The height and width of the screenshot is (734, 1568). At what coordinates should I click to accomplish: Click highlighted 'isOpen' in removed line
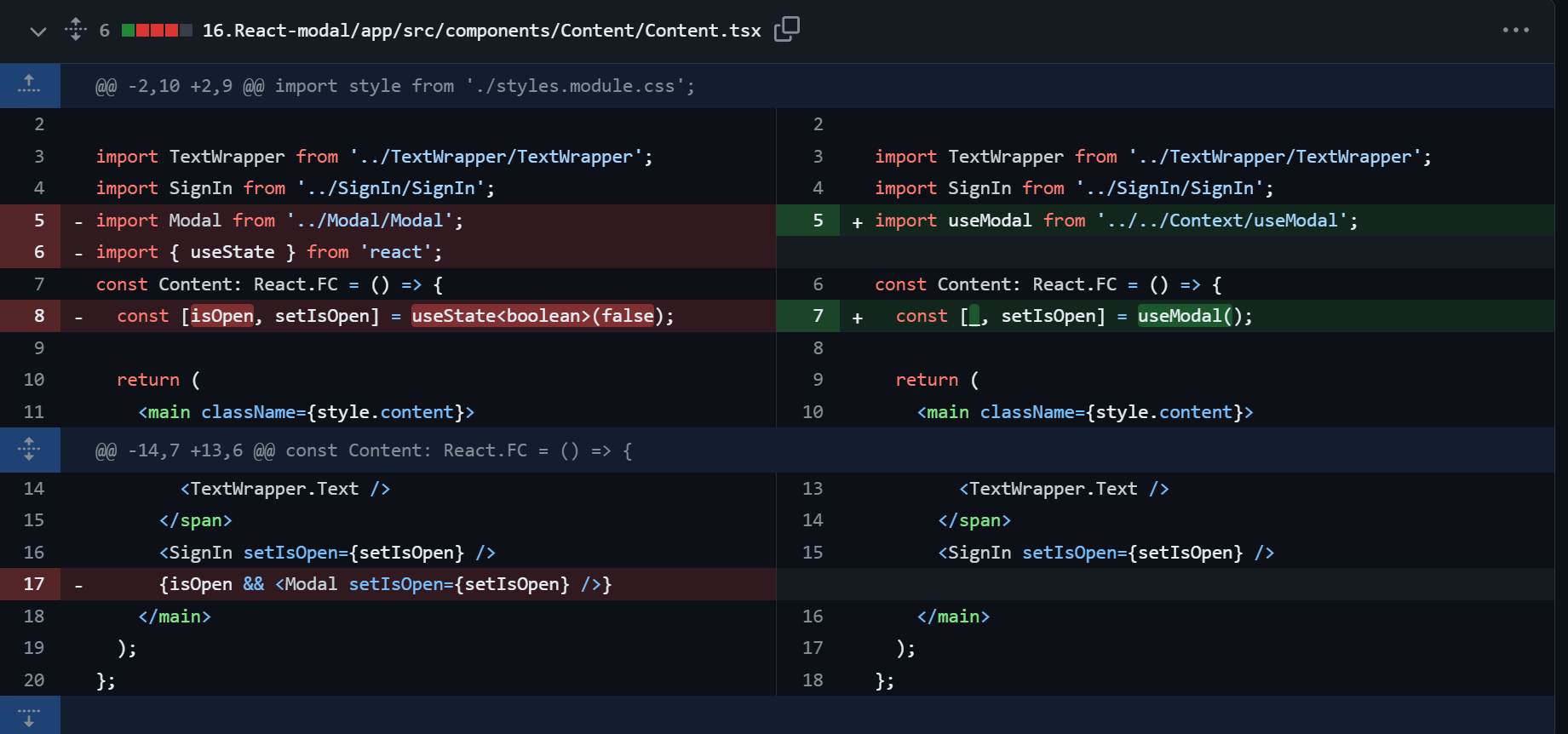point(222,316)
